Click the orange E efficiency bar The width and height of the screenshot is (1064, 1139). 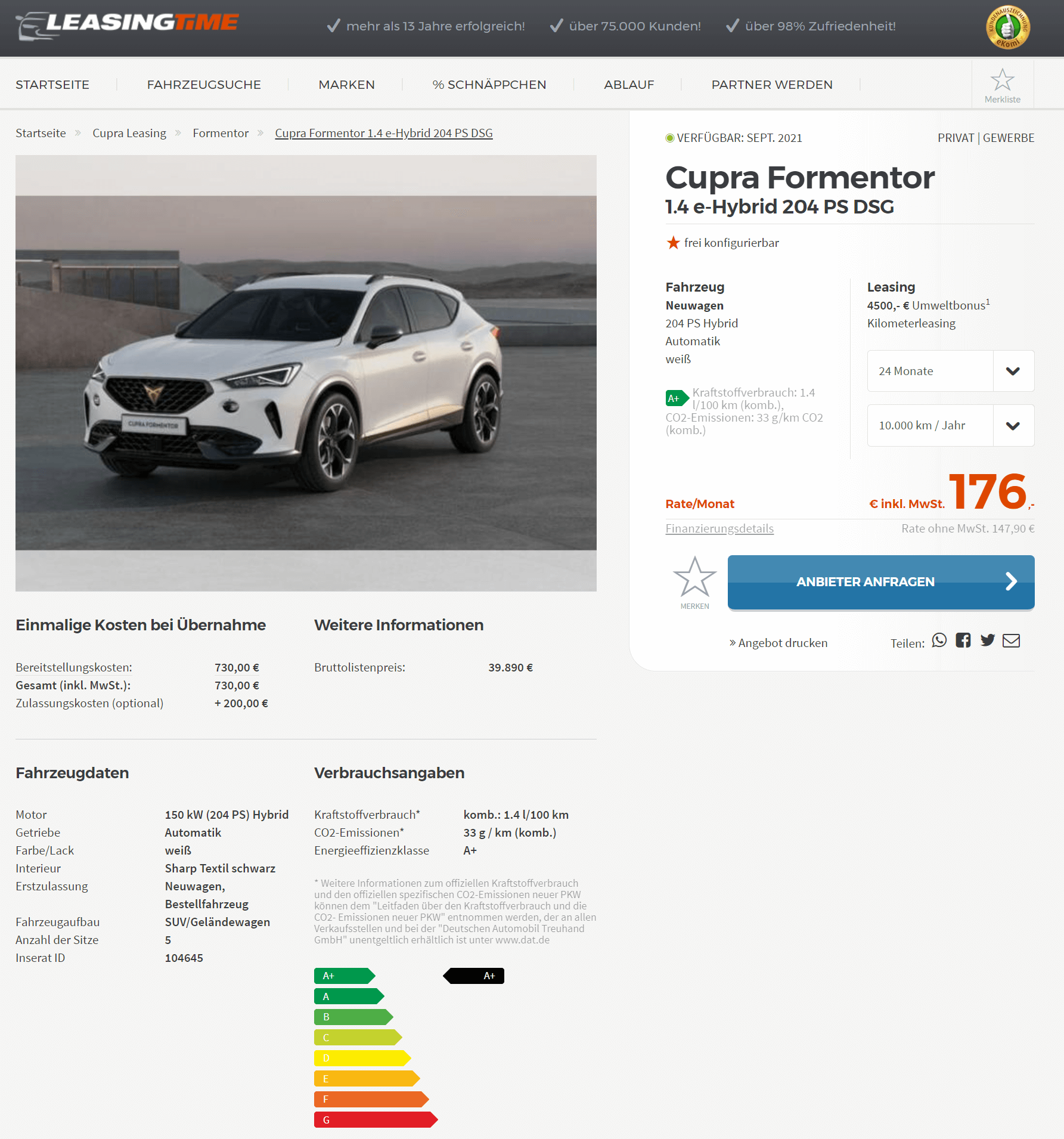pyautogui.click(x=367, y=1079)
